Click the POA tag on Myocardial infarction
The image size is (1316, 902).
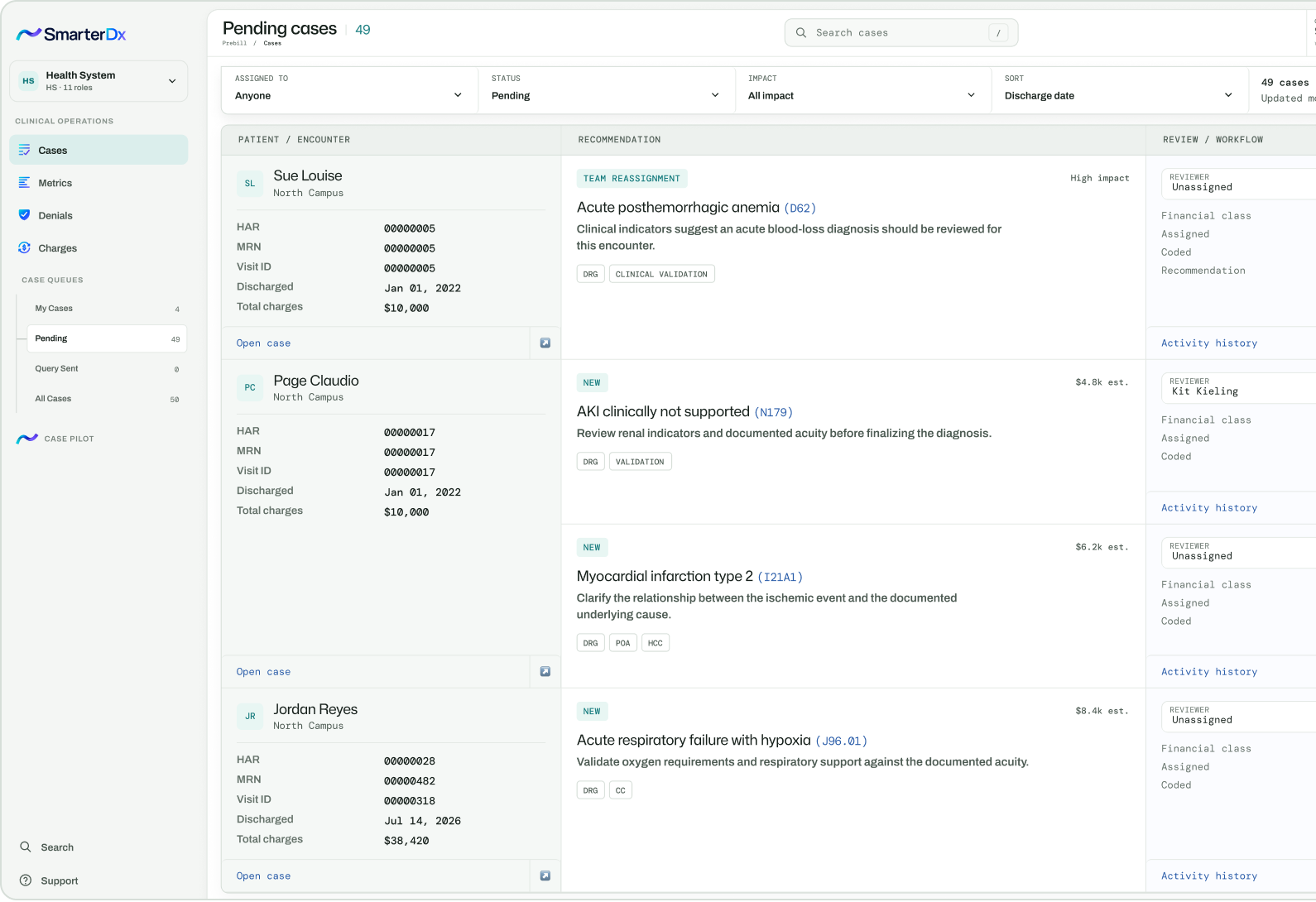(623, 643)
